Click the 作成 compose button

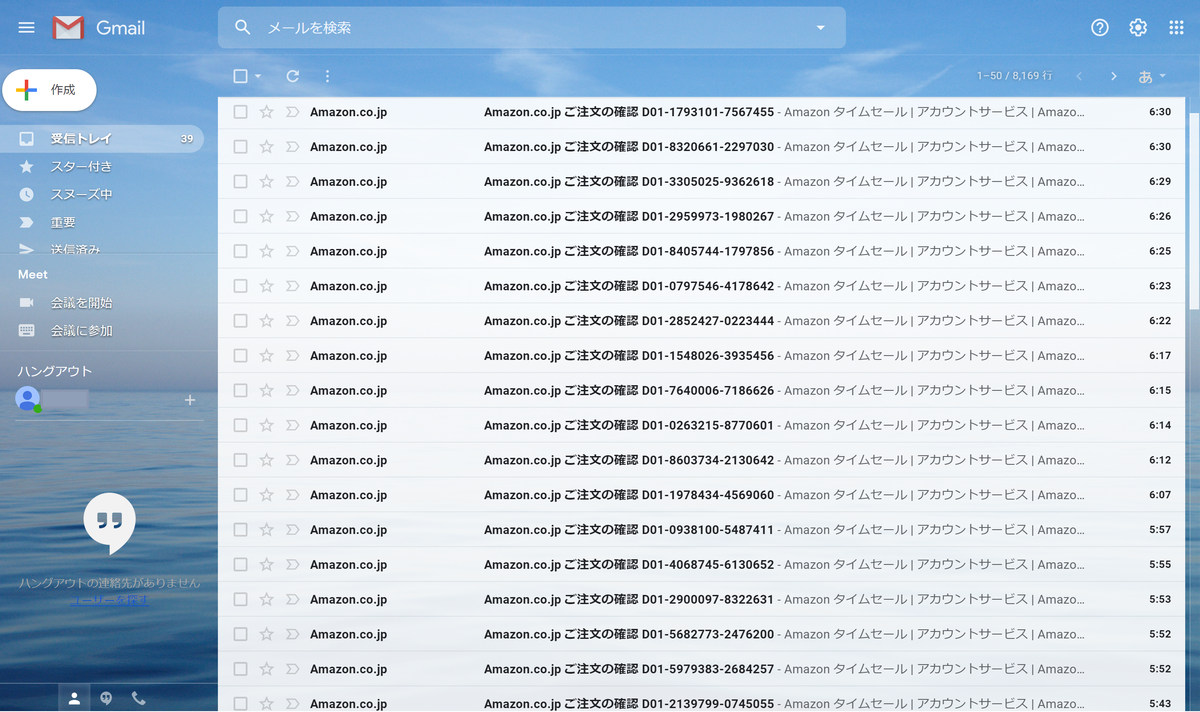click(x=49, y=90)
